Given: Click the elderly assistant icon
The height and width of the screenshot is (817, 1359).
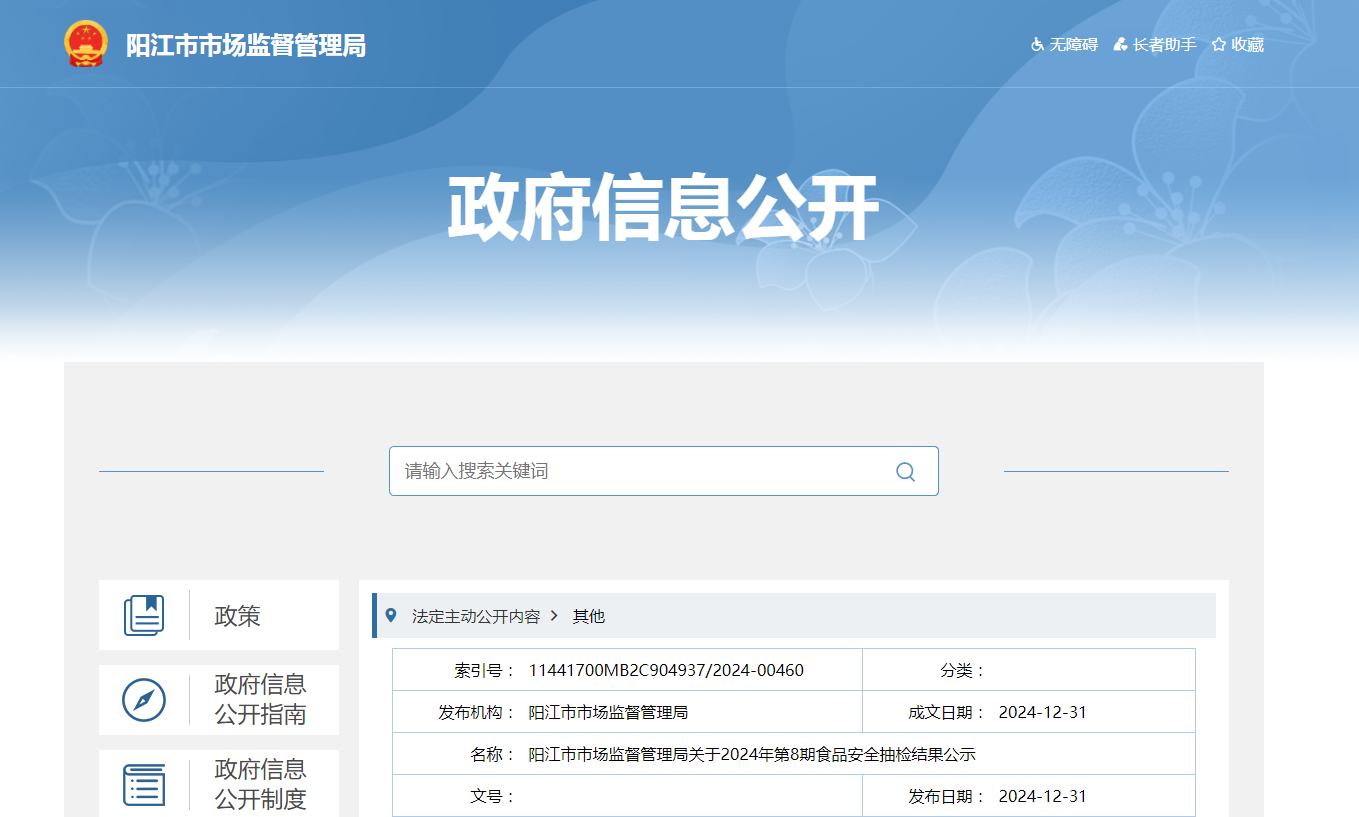Looking at the screenshot, I should click(x=1120, y=45).
